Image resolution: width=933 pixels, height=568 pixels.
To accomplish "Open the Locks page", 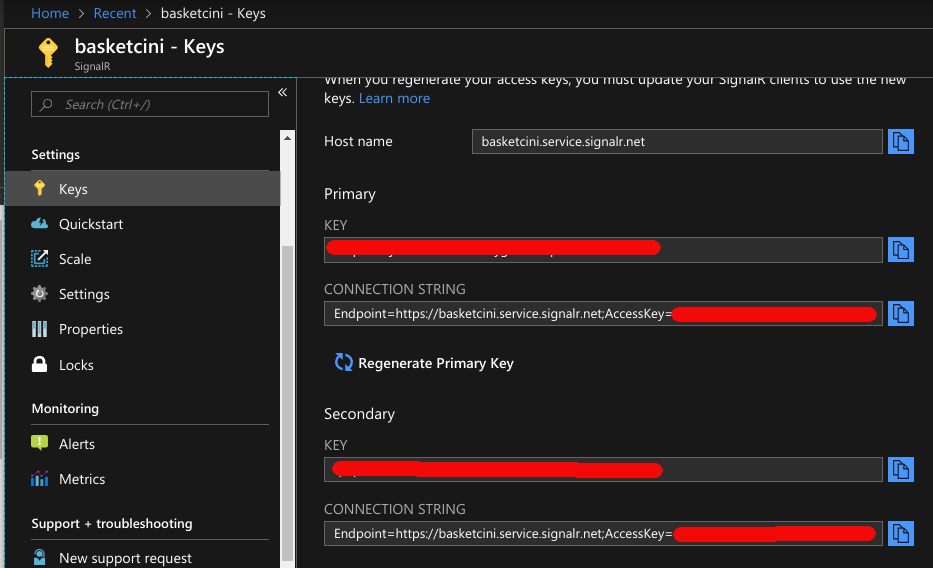I will click(x=76, y=365).
